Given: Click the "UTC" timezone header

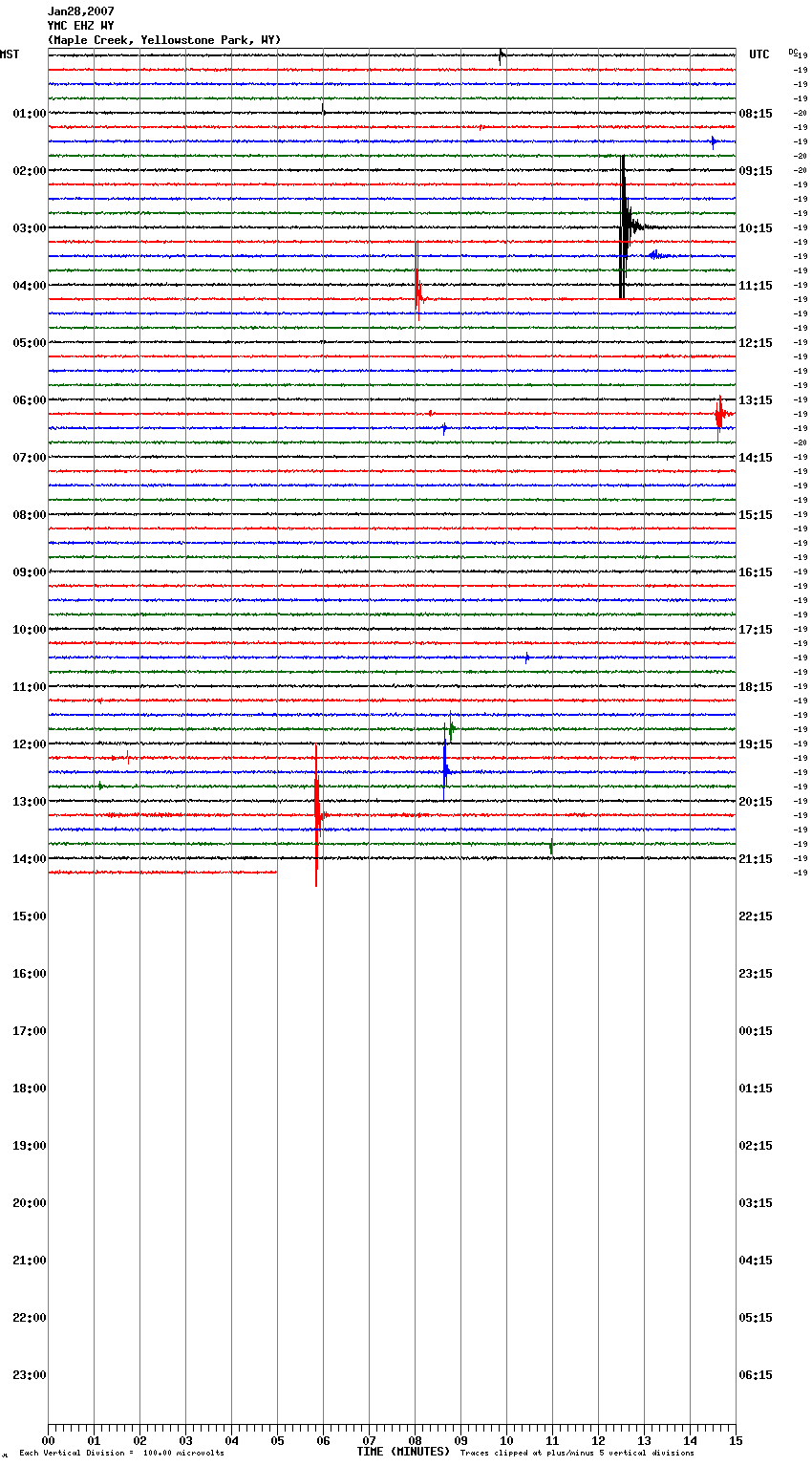Looking at the screenshot, I should (x=759, y=54).
